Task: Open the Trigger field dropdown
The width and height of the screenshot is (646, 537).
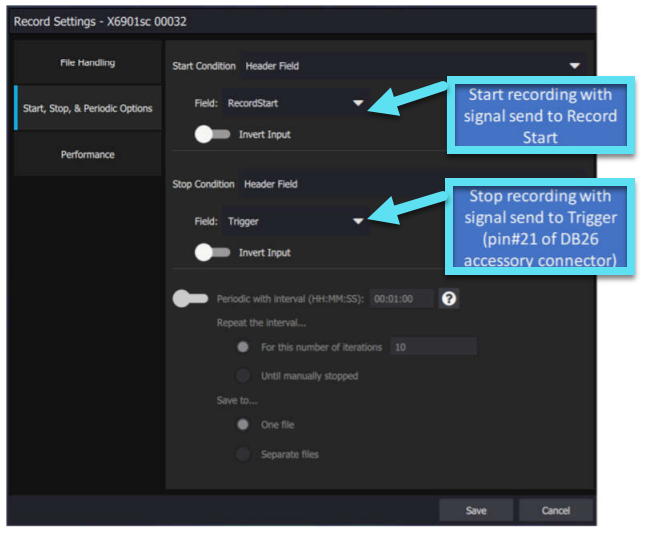Action: point(358,221)
